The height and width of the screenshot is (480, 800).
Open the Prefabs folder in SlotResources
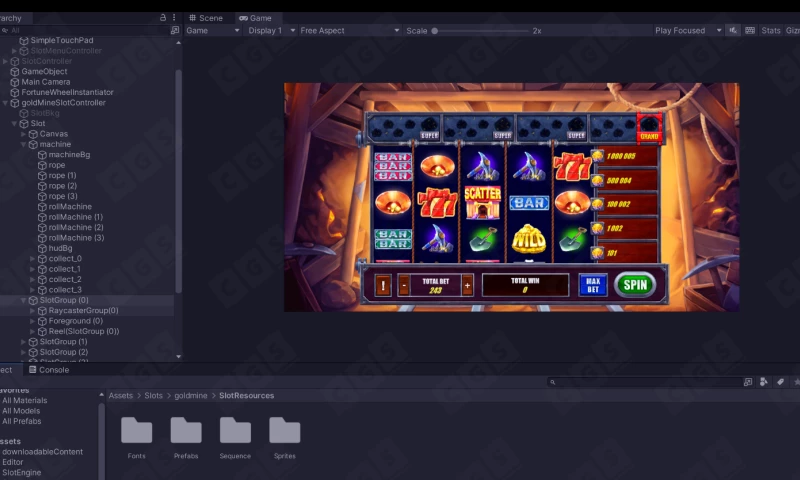point(186,431)
